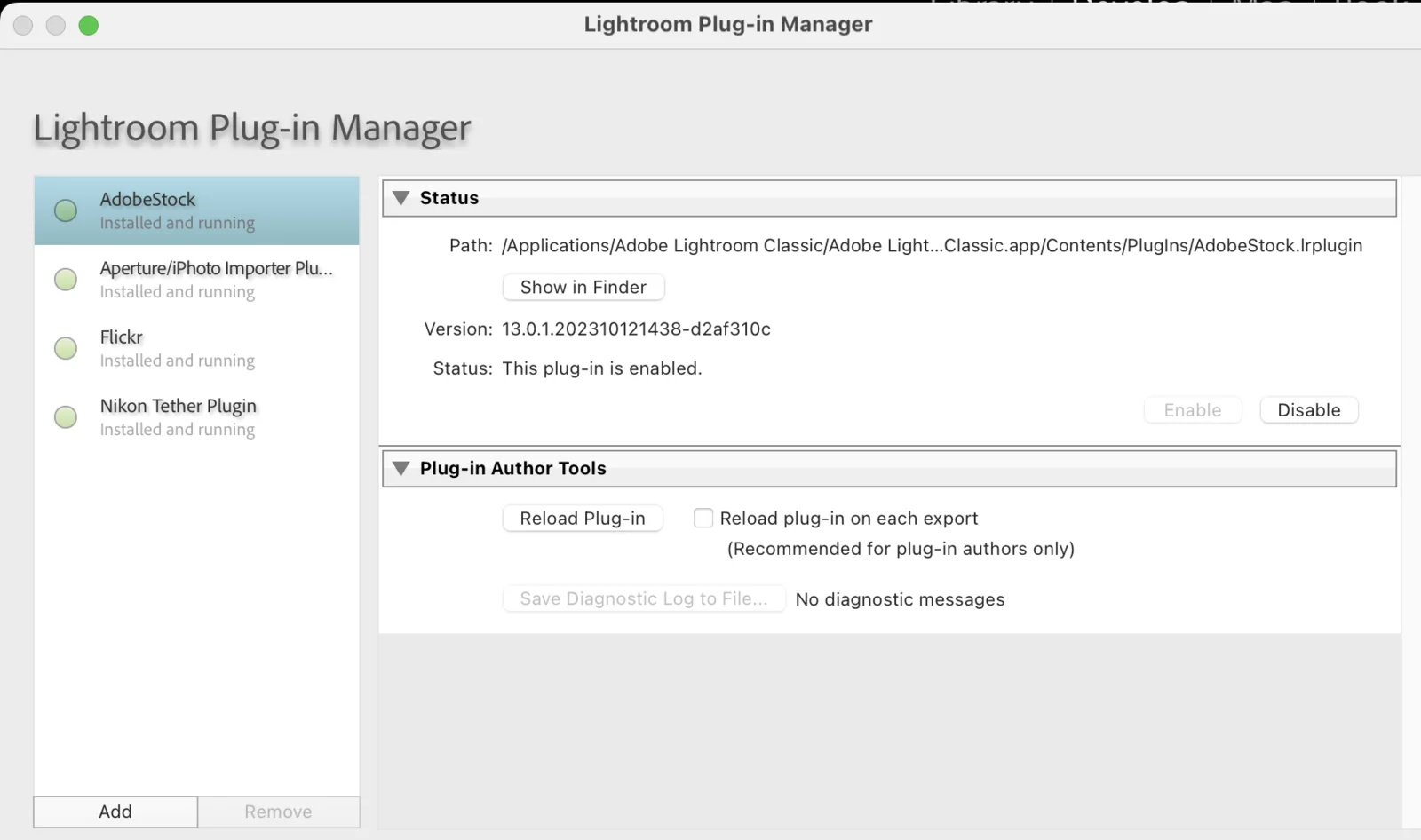Click the Disable button
Image resolution: width=1421 pixels, height=840 pixels.
point(1309,410)
